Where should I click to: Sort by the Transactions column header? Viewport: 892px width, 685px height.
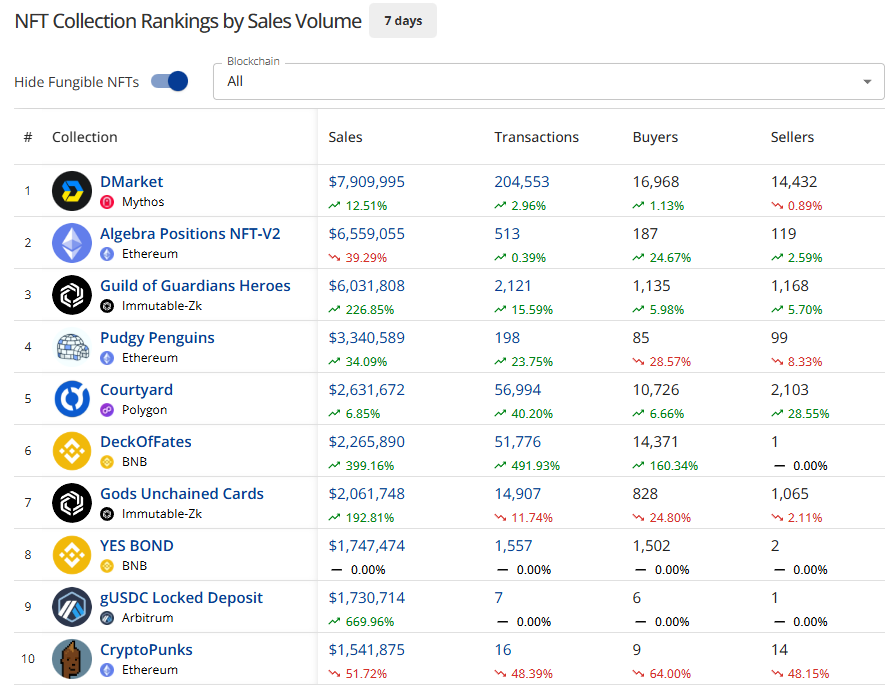pyautogui.click(x=536, y=137)
